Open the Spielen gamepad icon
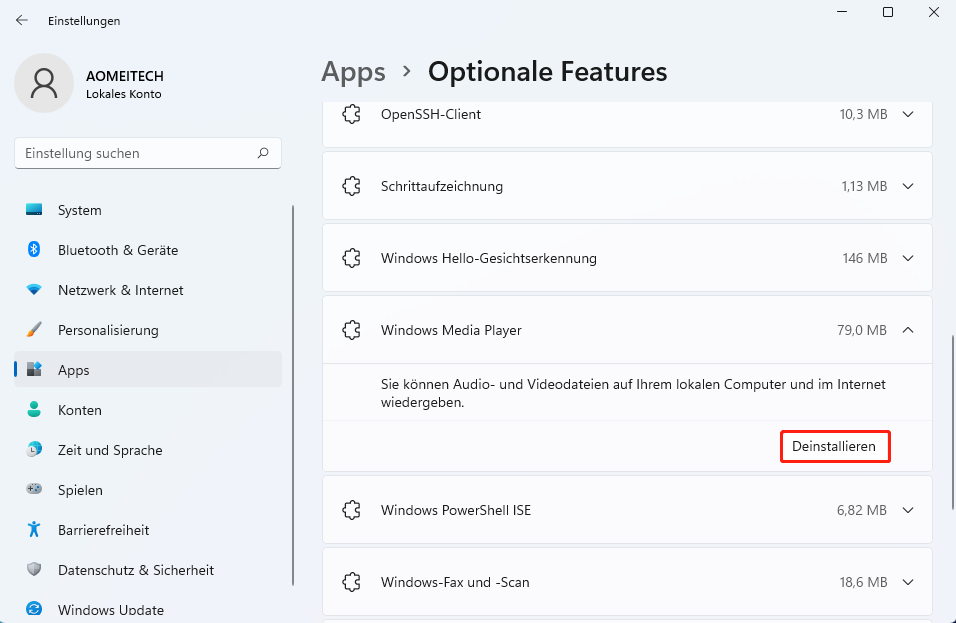Viewport: 956px width, 623px height. click(34, 490)
